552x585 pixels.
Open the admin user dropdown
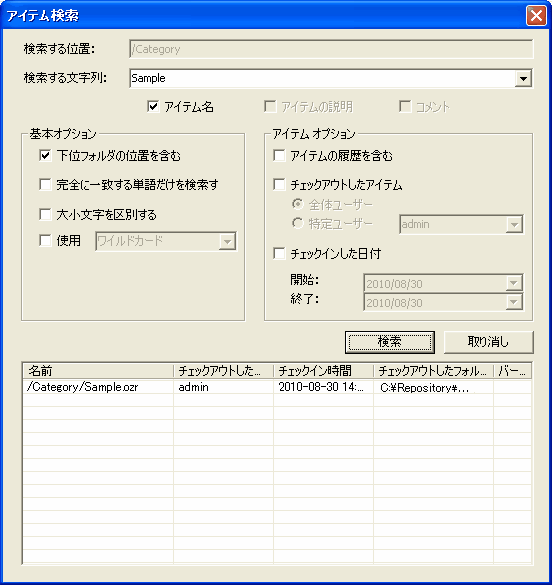514,225
